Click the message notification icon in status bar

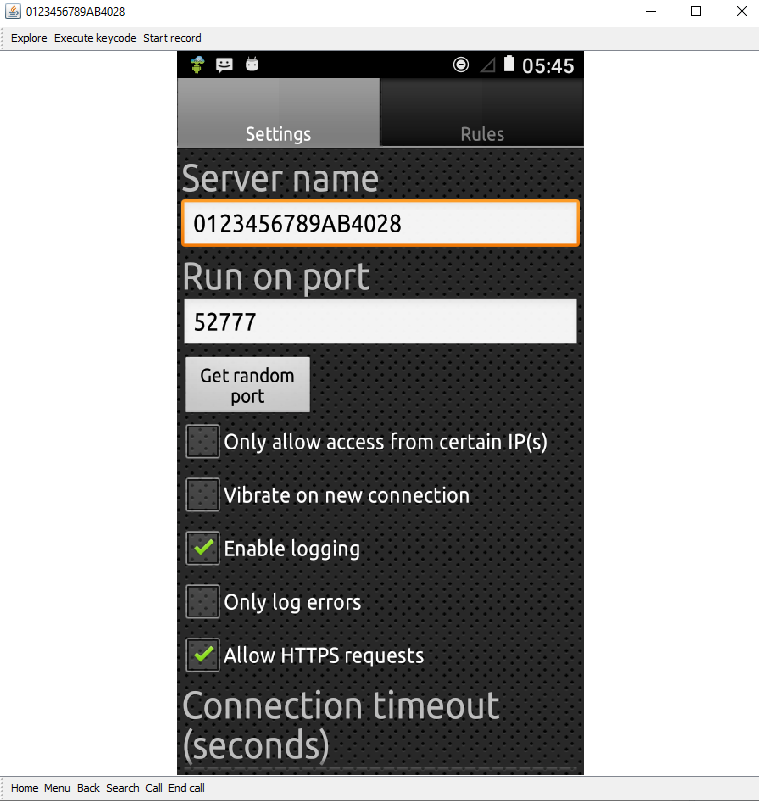224,65
